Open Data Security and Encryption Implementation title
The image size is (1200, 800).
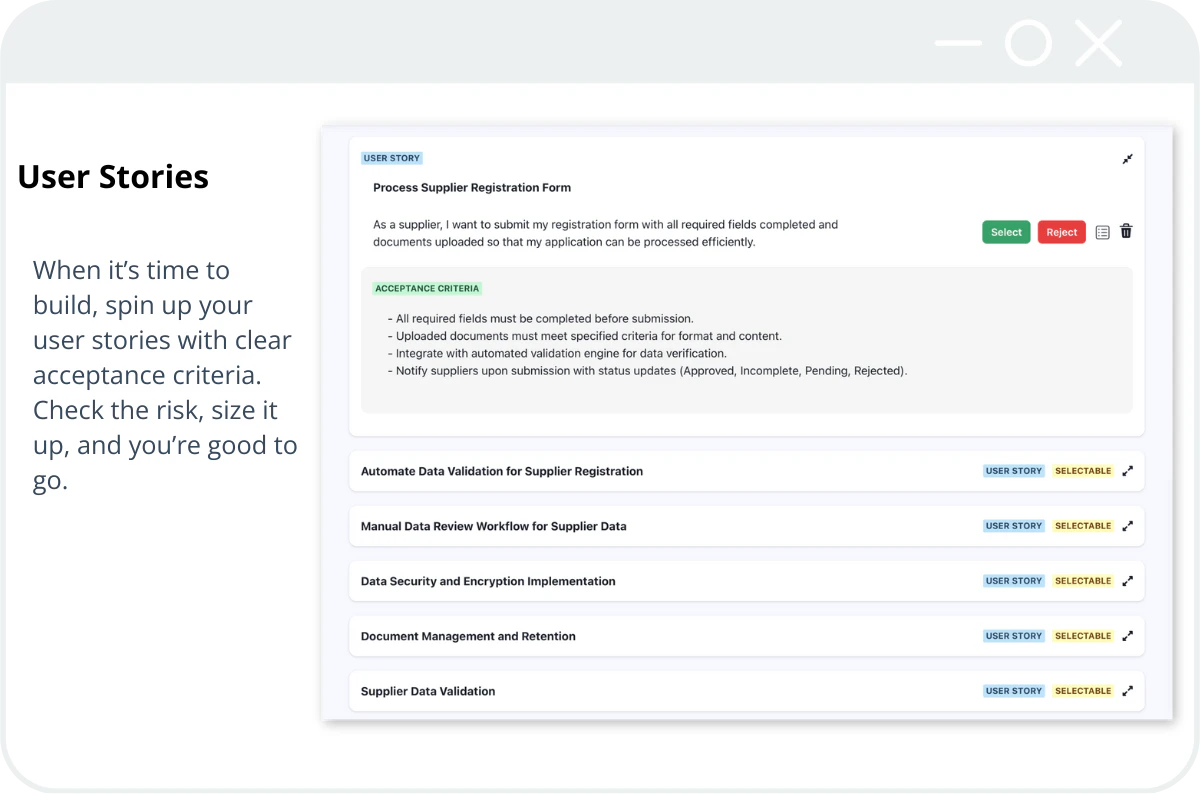(488, 581)
